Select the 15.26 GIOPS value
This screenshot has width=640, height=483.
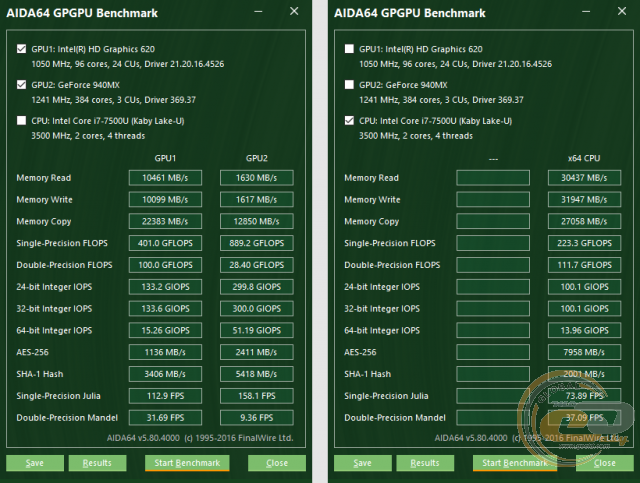pos(165,330)
